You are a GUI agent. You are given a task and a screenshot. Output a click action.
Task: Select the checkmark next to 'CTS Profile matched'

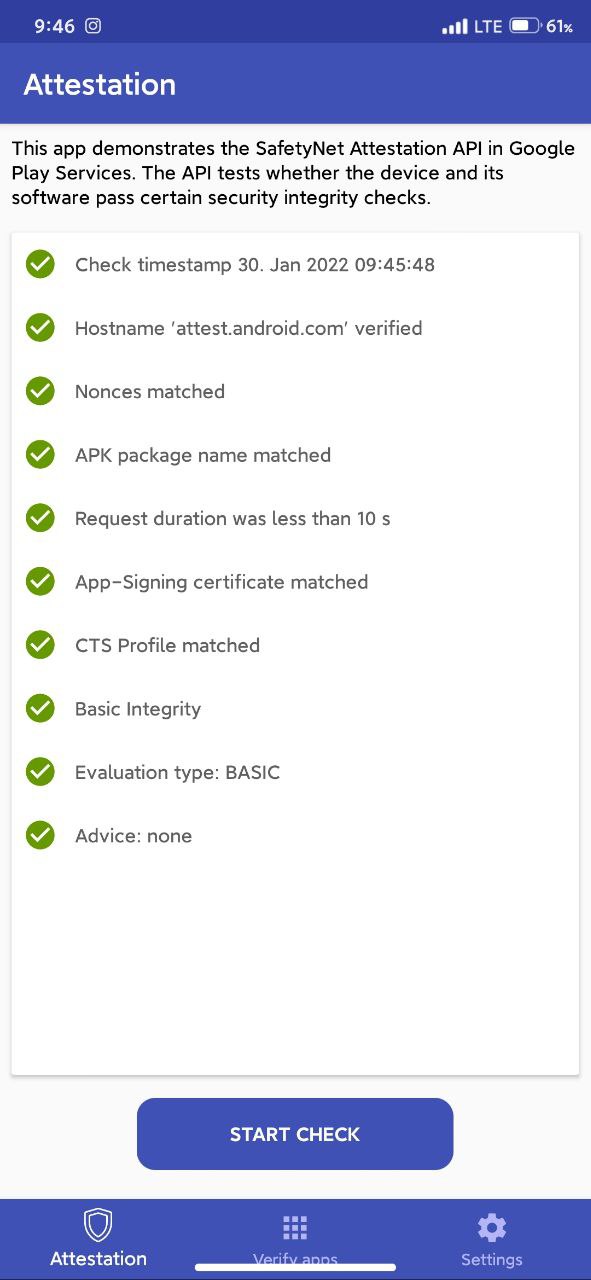40,644
